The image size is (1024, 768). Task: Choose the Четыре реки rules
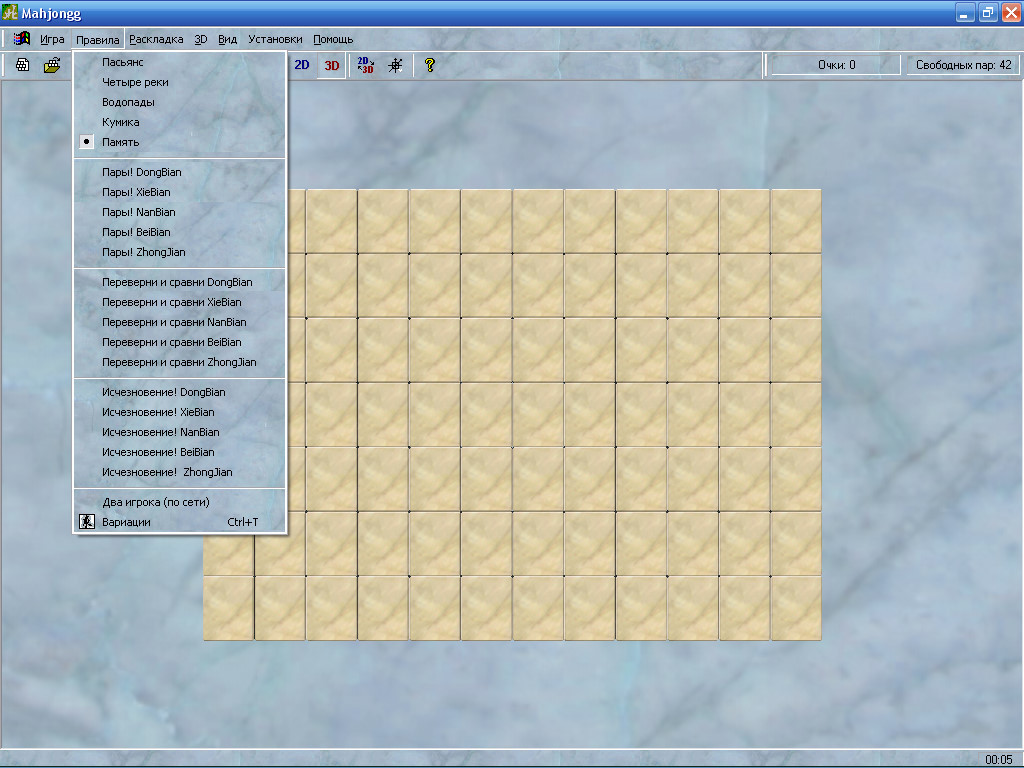click(180, 82)
